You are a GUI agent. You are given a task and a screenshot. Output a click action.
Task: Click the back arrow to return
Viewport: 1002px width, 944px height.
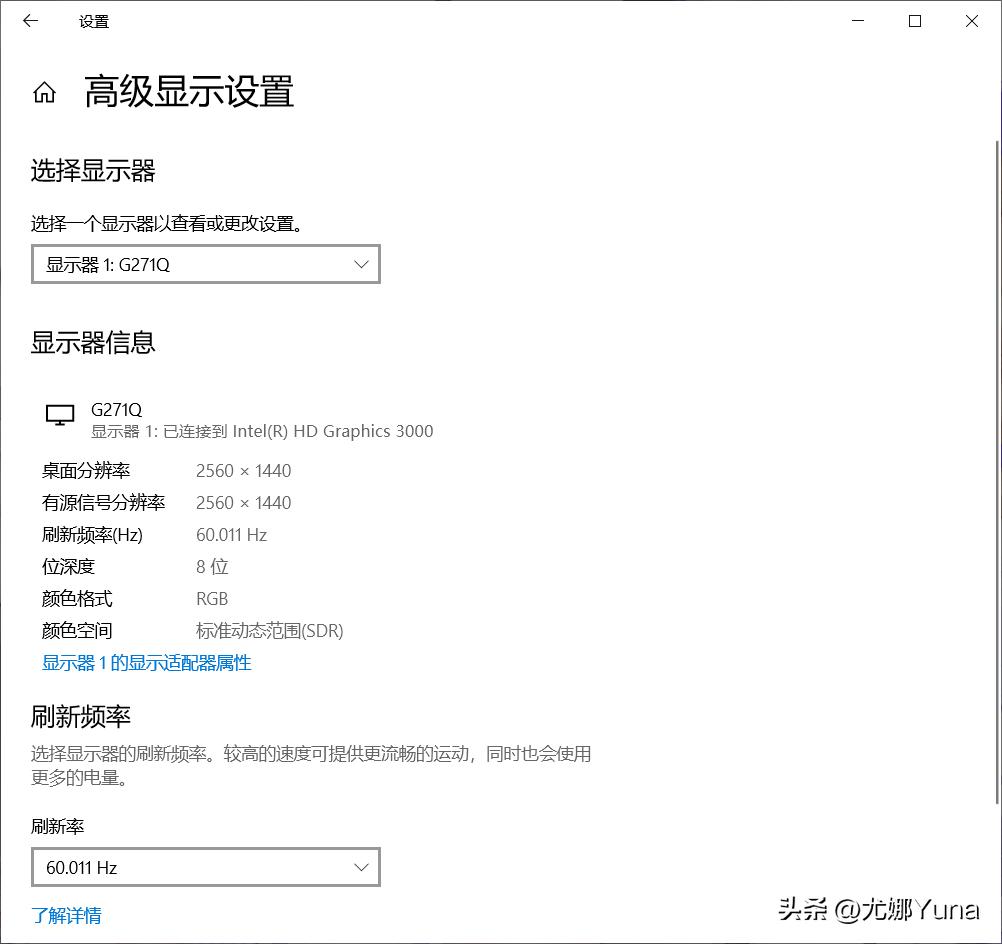29,20
